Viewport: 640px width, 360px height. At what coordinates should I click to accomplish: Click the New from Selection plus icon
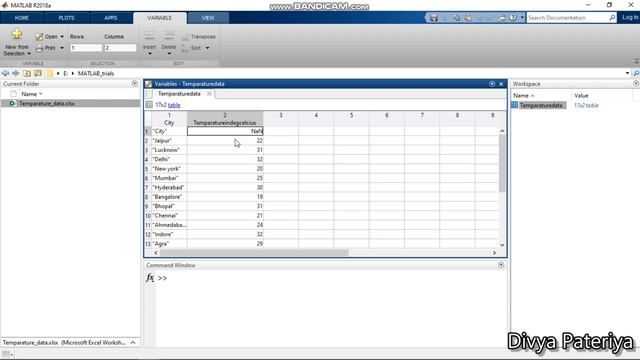[17, 34]
